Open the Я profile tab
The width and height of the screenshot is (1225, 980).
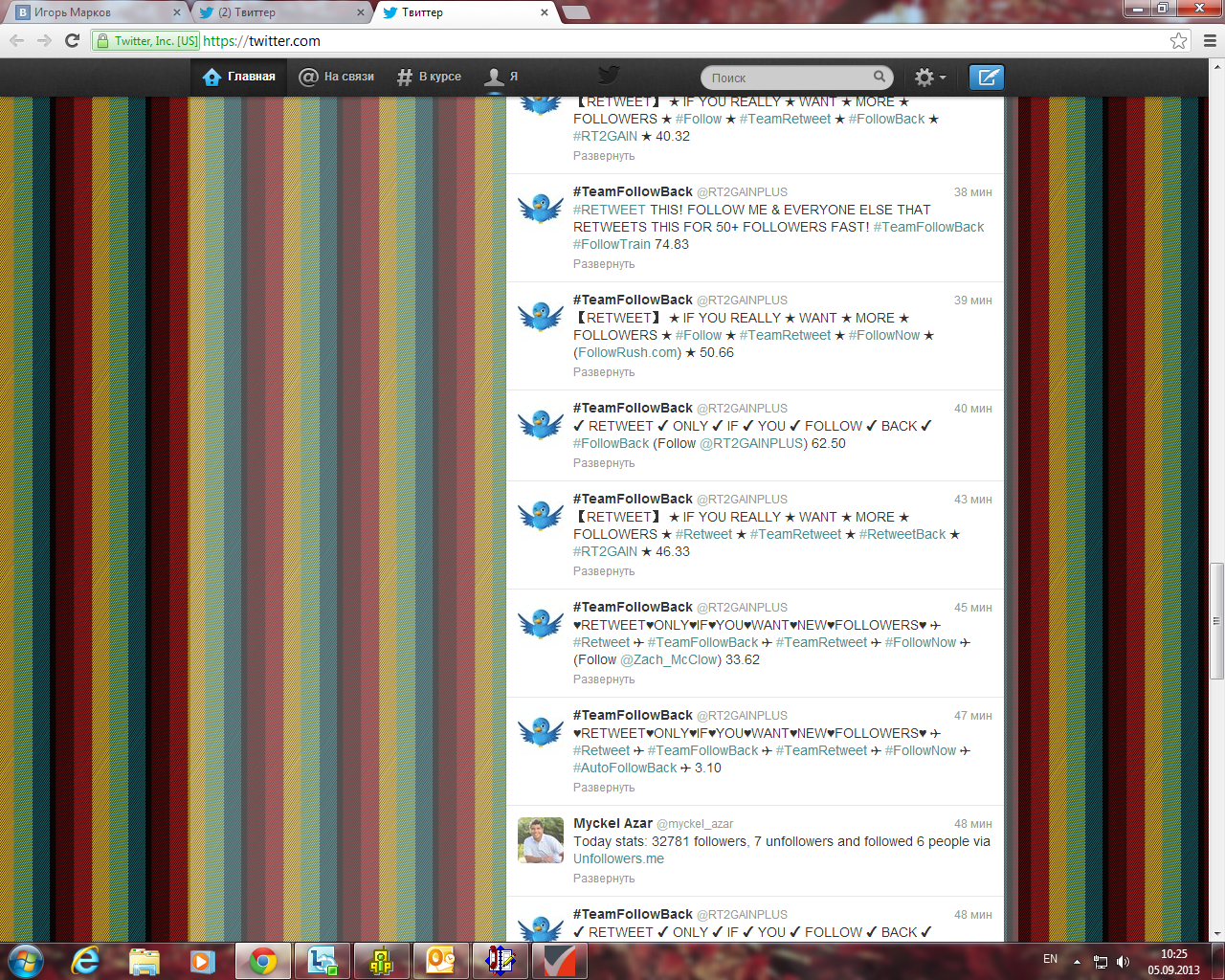coord(501,77)
